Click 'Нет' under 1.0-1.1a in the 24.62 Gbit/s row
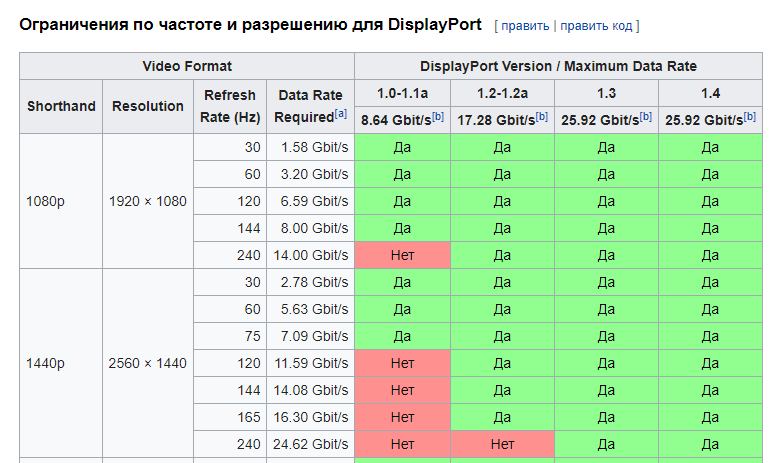 point(402,444)
